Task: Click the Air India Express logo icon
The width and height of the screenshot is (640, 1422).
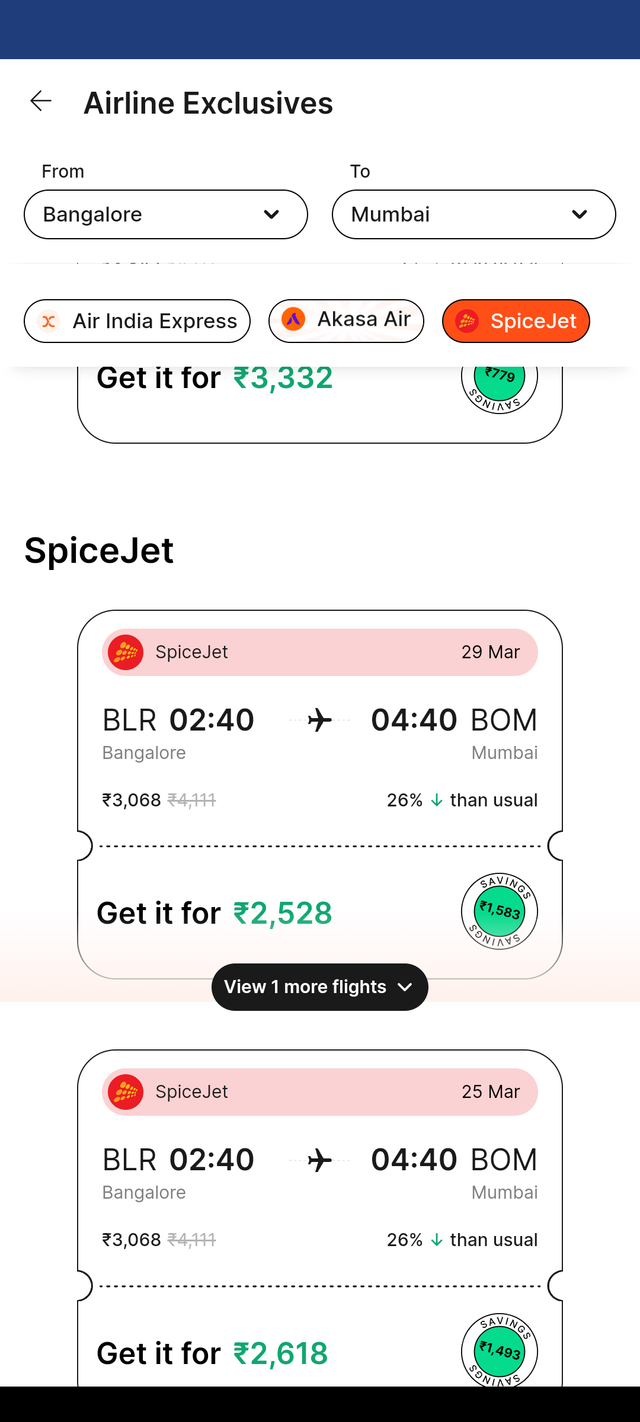Action: tap(48, 321)
